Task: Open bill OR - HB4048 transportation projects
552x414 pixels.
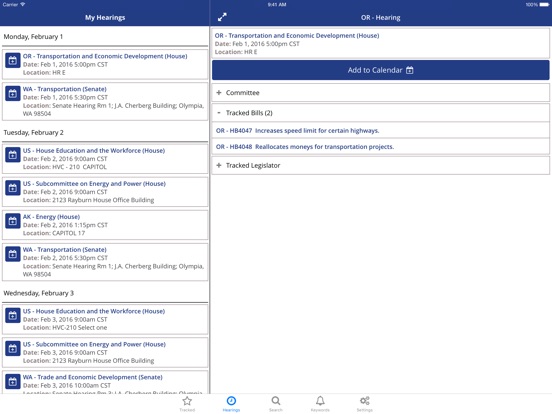Action: (381, 146)
